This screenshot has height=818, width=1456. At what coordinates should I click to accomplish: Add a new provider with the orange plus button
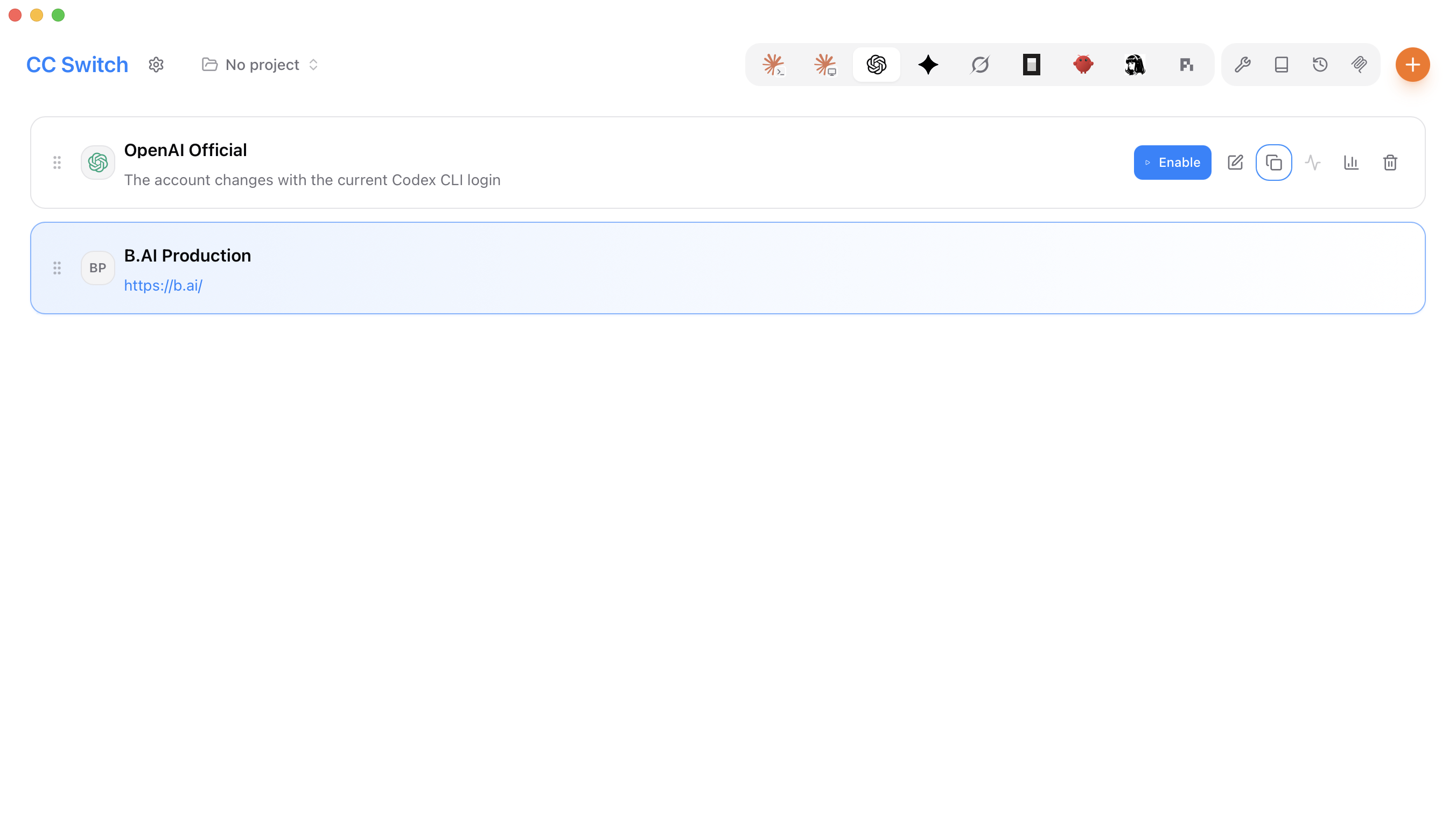click(1412, 65)
